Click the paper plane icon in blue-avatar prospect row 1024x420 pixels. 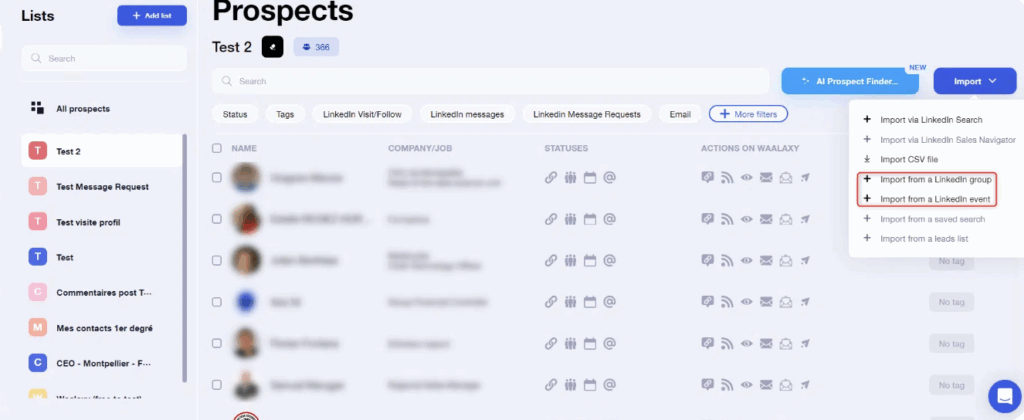[x=805, y=302]
